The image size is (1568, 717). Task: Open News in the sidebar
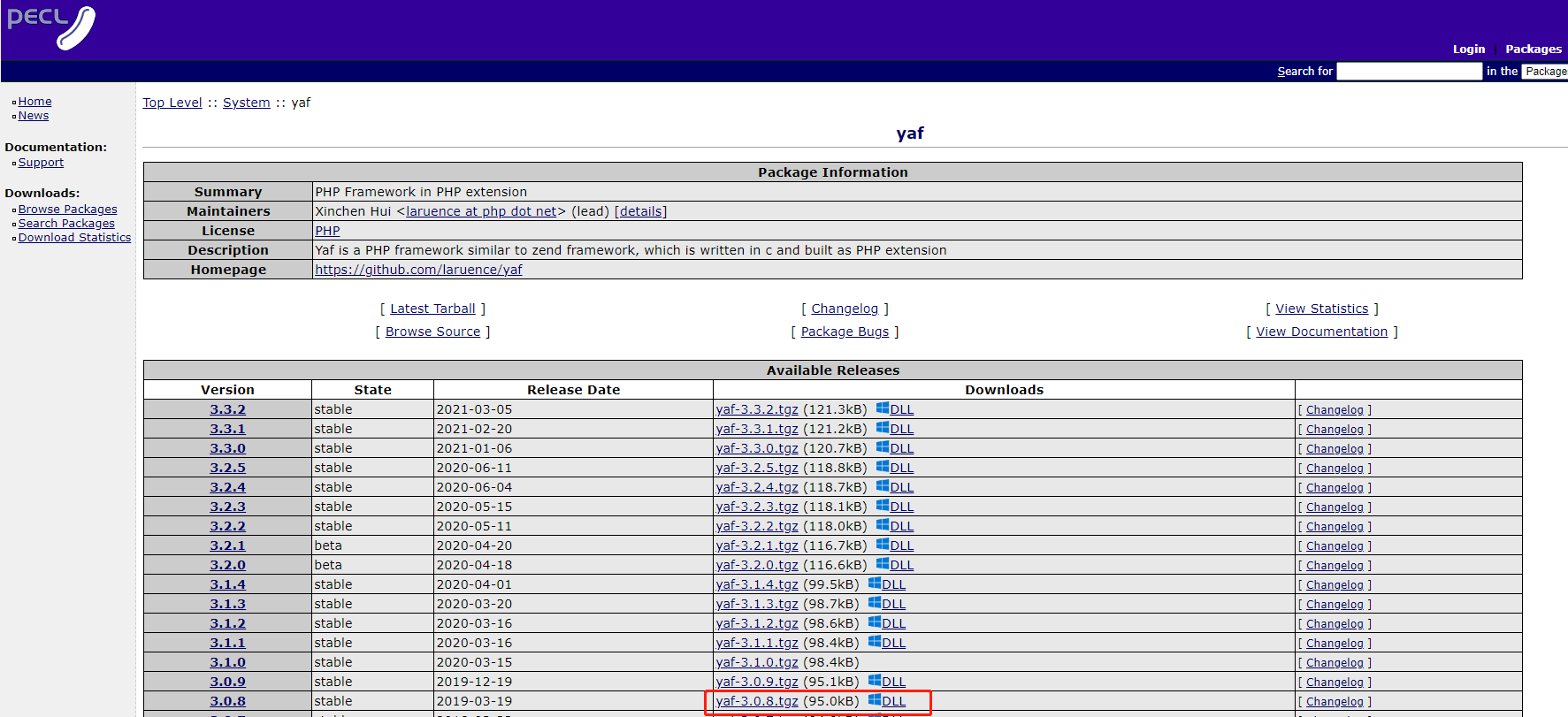tap(34, 116)
